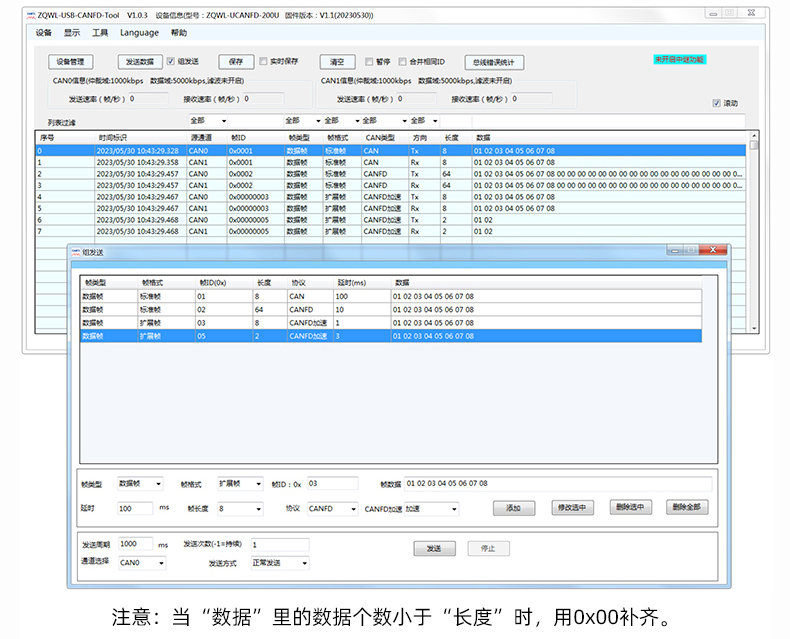This screenshot has width=790, height=639.
Task: Open the 工具 menu
Action: click(x=100, y=33)
